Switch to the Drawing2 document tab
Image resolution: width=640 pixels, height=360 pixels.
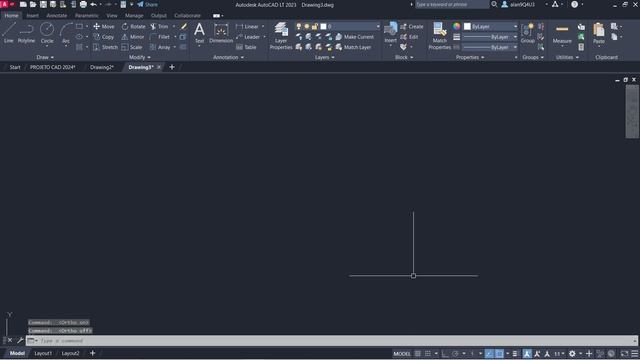click(102, 67)
